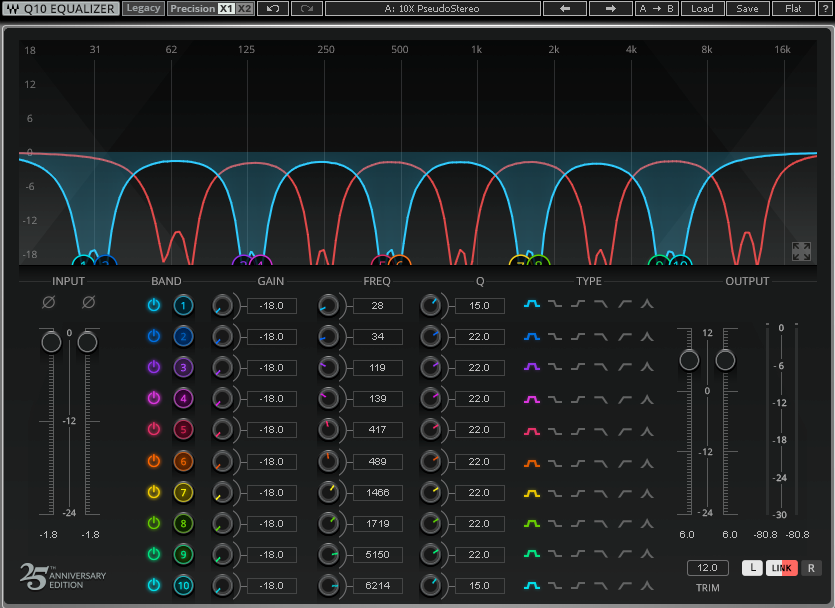This screenshot has height=608, width=835.
Task: Select high shelf type for band 8
Action: click(578, 524)
